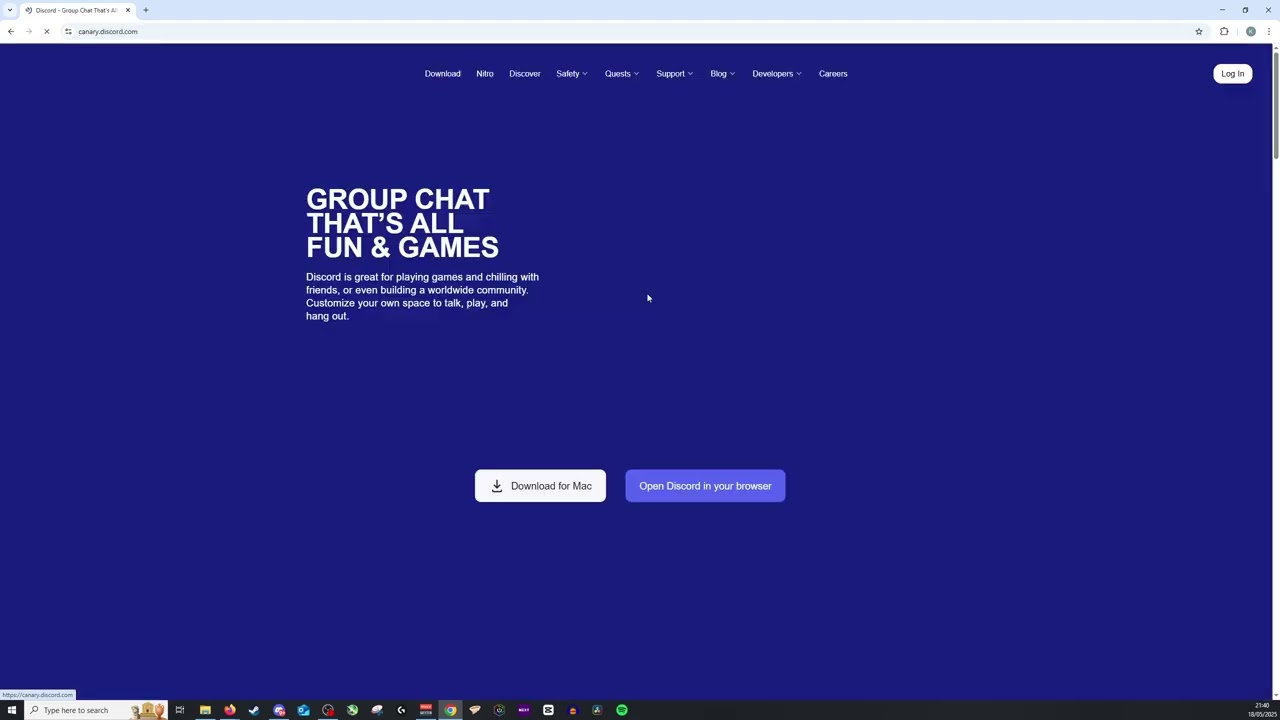
Task: Bookmark this page with the star icon
Action: point(1198,31)
